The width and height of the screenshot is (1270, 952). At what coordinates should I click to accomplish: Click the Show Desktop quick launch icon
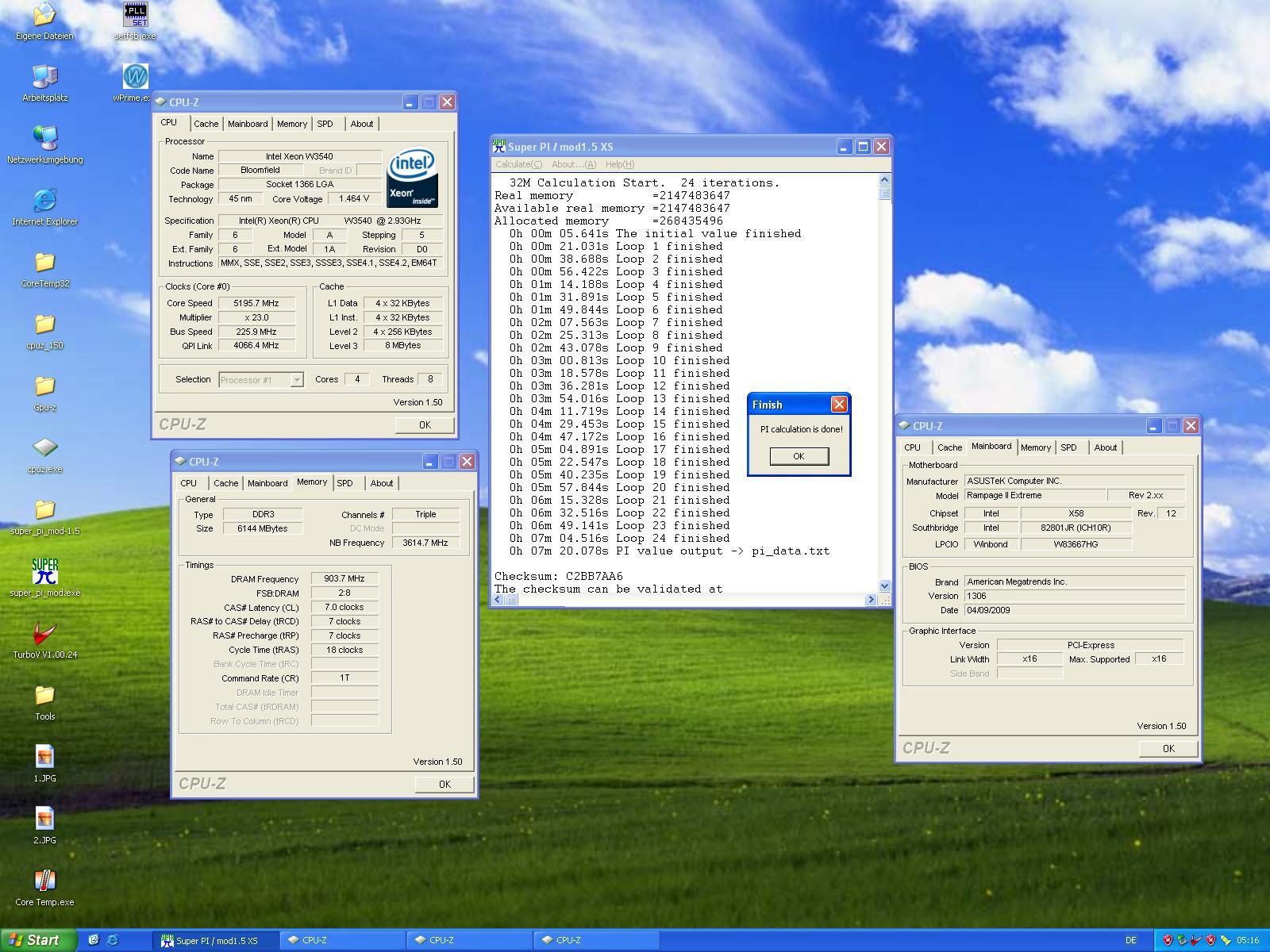[94, 940]
